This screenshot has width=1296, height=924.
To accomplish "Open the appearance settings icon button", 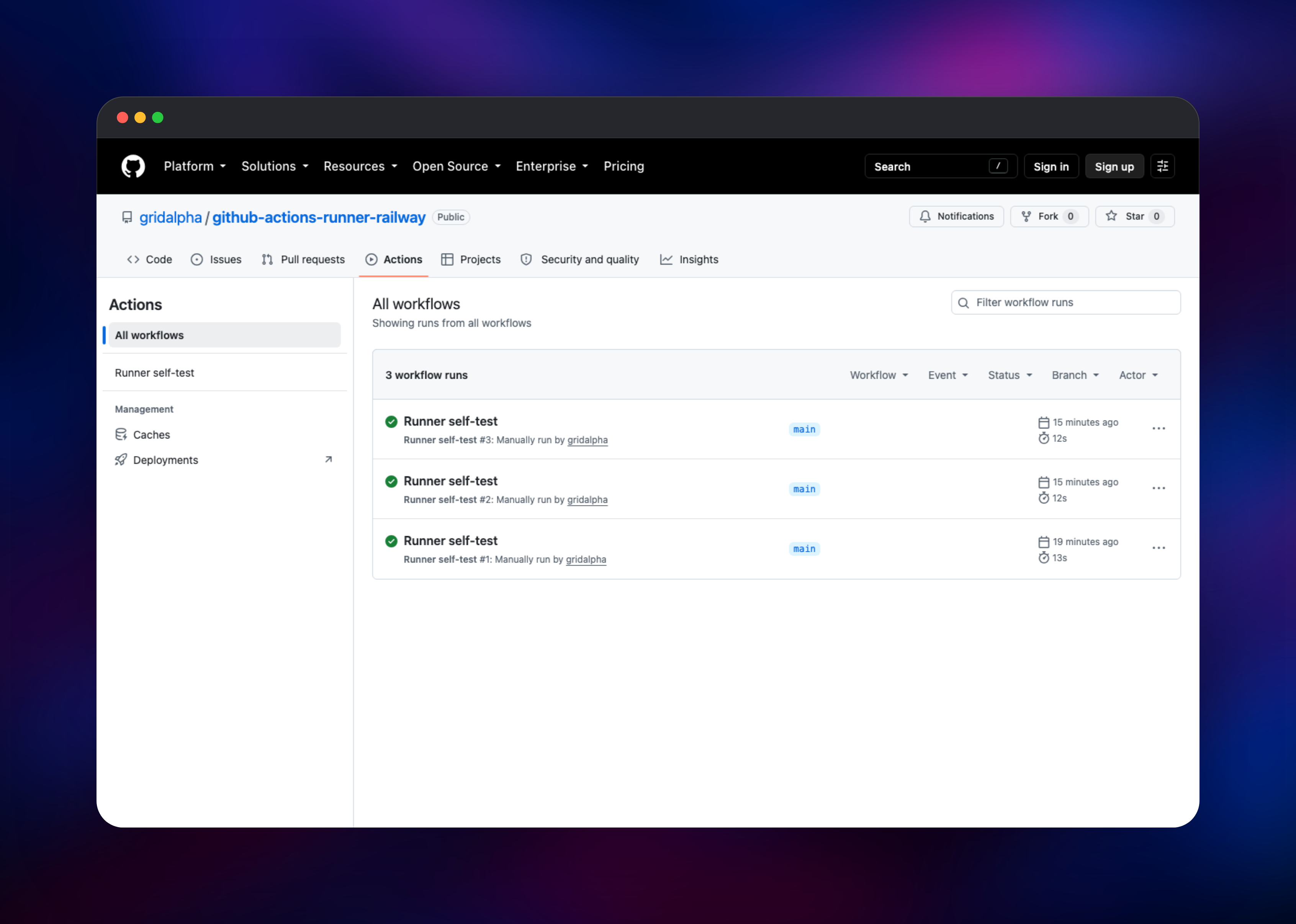I will point(1162,166).
